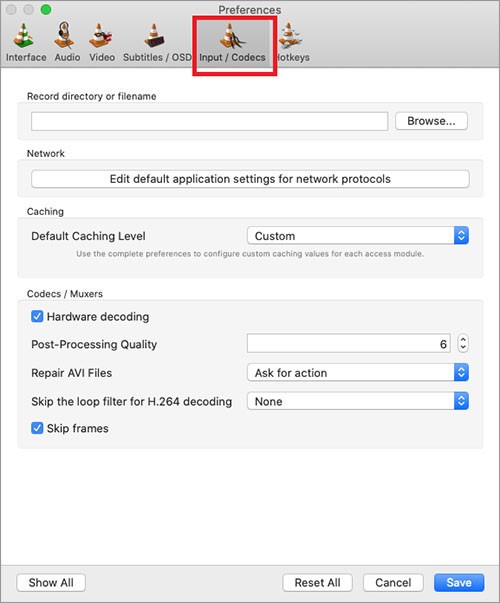Open the Hotkeys preferences cone icon
The height and width of the screenshot is (603, 500).
290,36
